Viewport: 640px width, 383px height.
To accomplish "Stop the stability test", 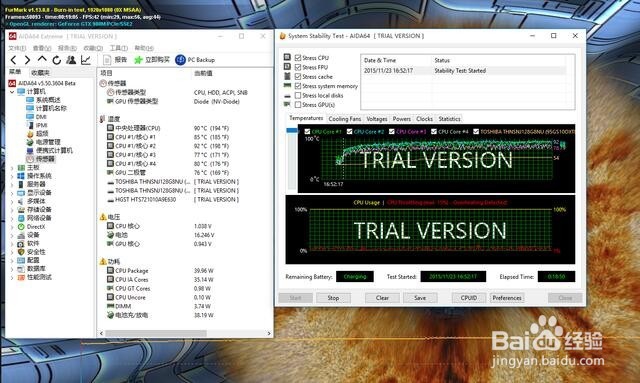I will [333, 298].
